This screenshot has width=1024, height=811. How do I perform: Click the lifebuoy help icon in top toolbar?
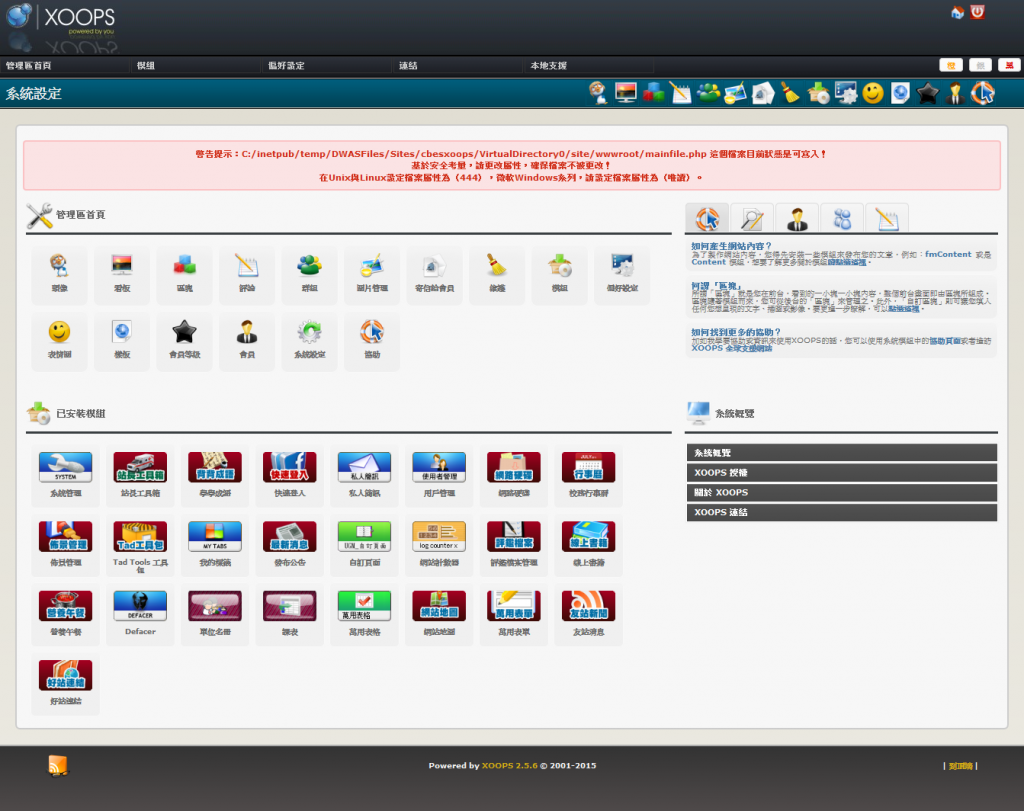pos(983,93)
